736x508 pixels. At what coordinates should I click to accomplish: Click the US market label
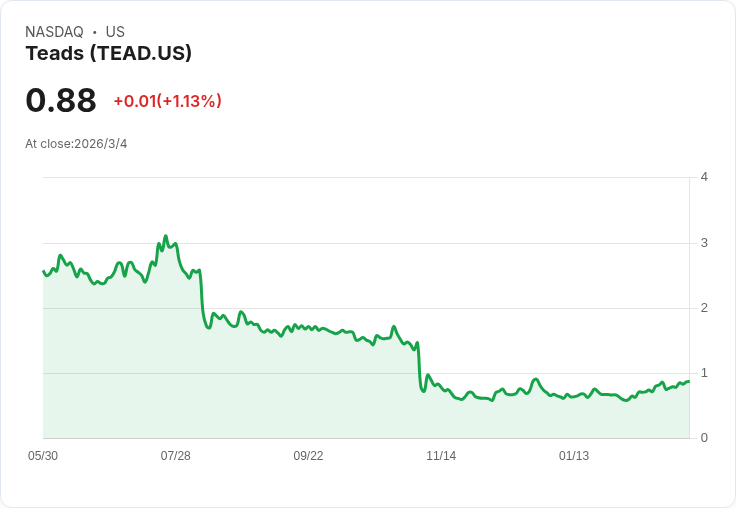(x=115, y=32)
